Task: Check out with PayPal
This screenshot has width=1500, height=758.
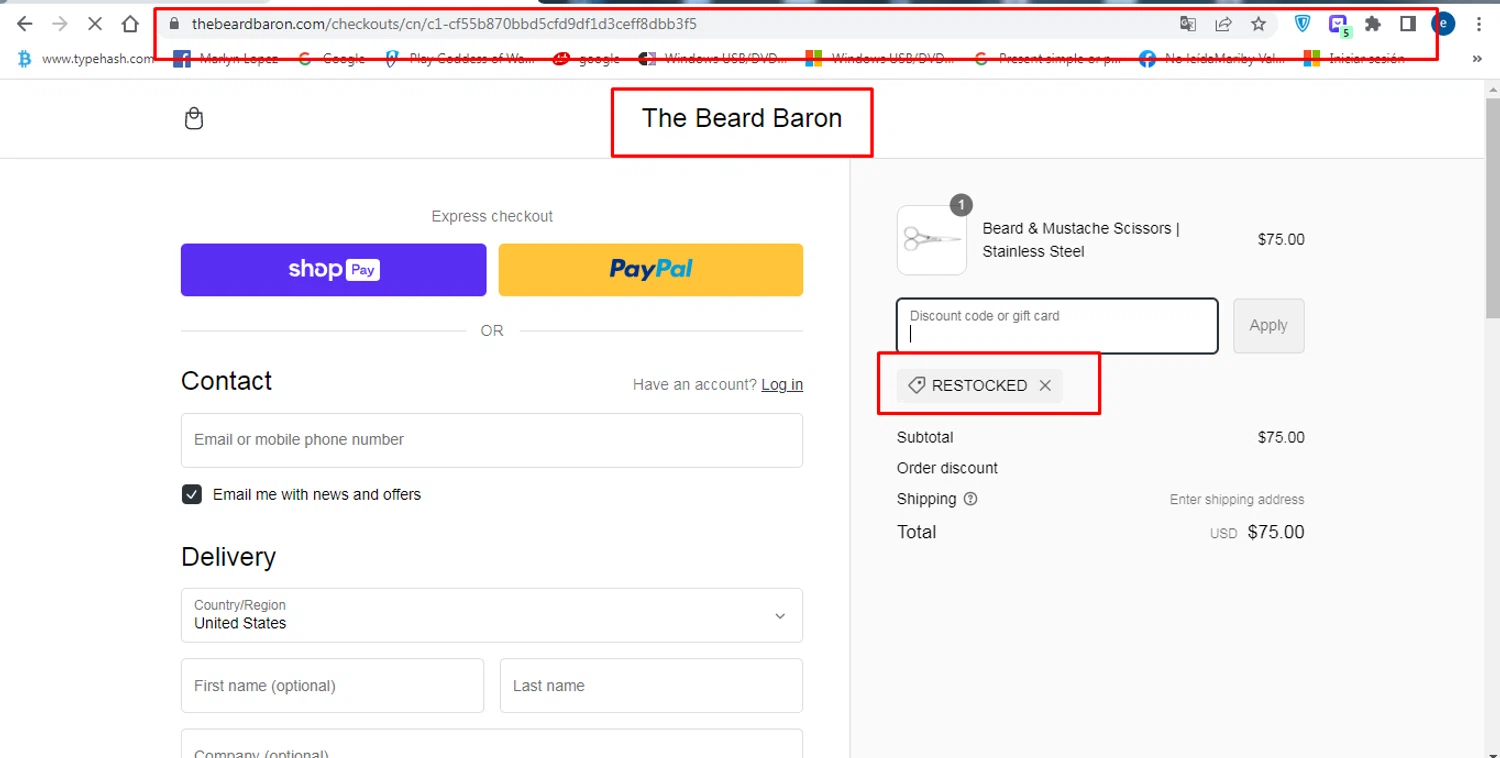Action: 651,270
